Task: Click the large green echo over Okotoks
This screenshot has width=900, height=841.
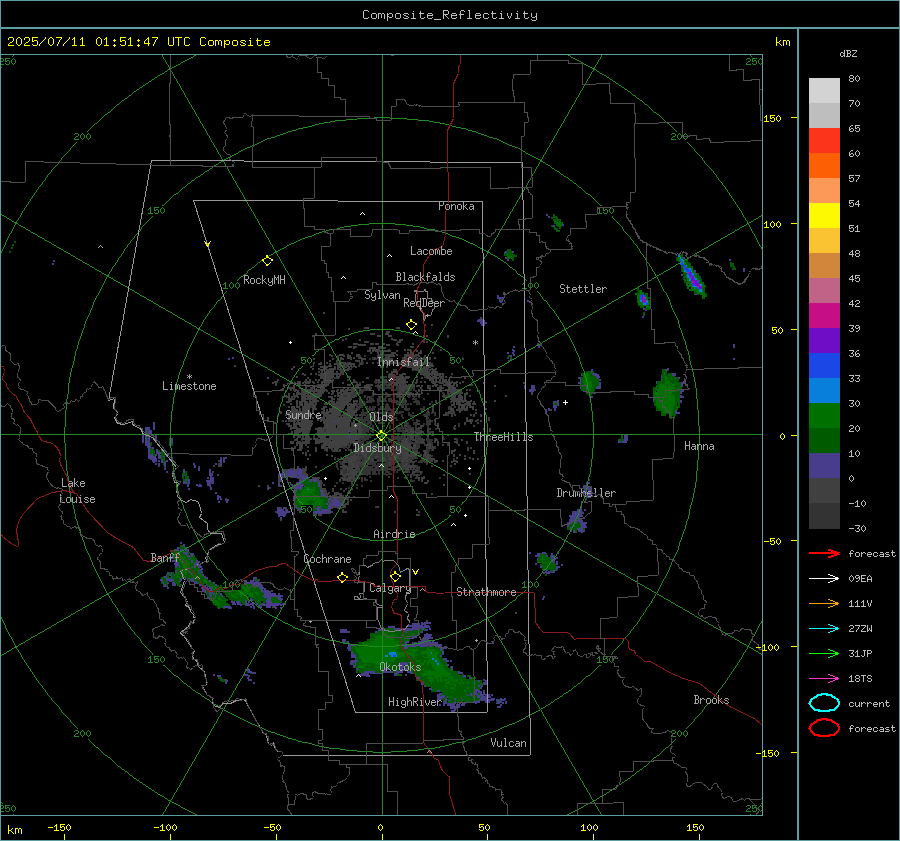Action: [419, 666]
